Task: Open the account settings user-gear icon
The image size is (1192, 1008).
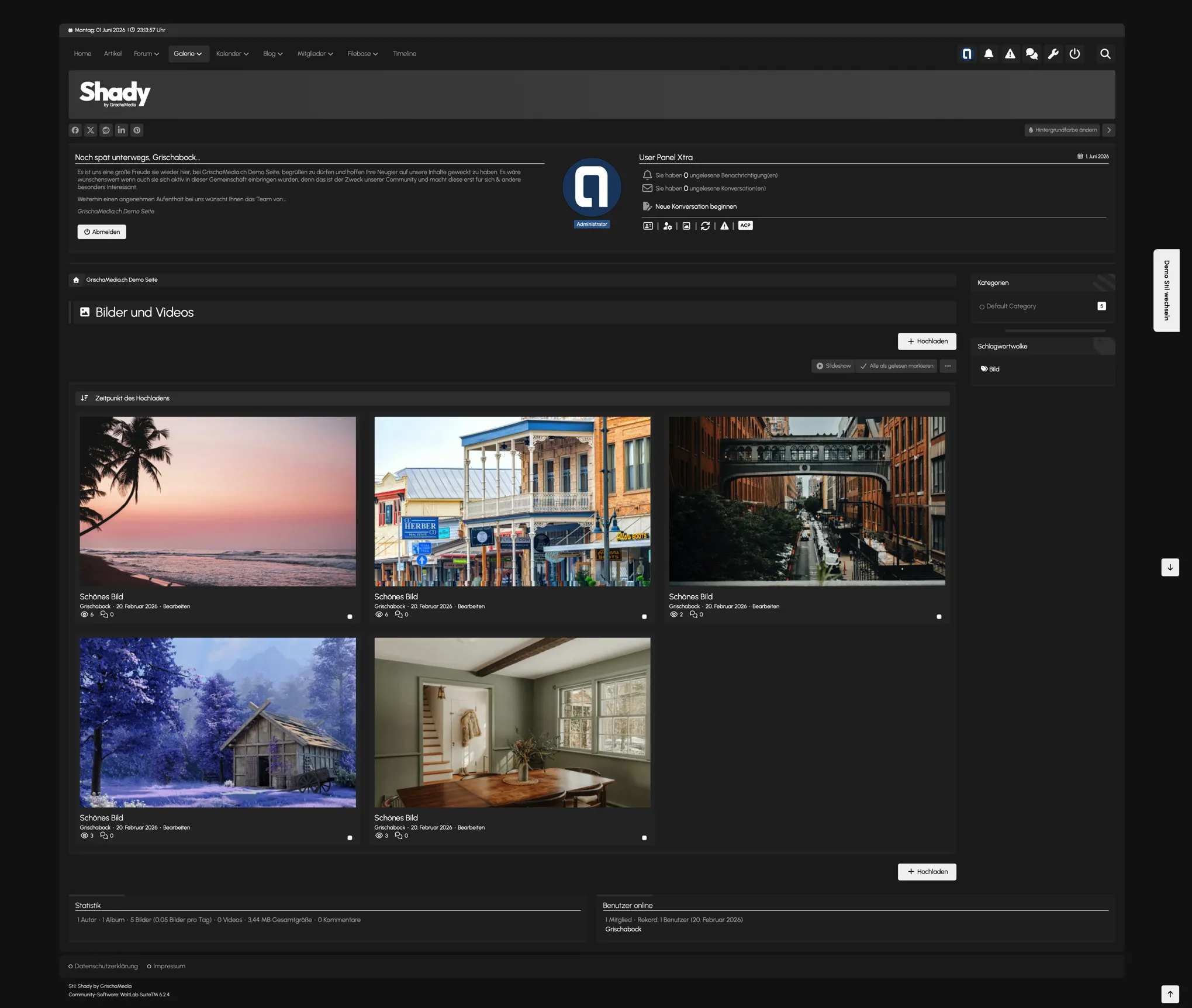Action: (x=668, y=226)
